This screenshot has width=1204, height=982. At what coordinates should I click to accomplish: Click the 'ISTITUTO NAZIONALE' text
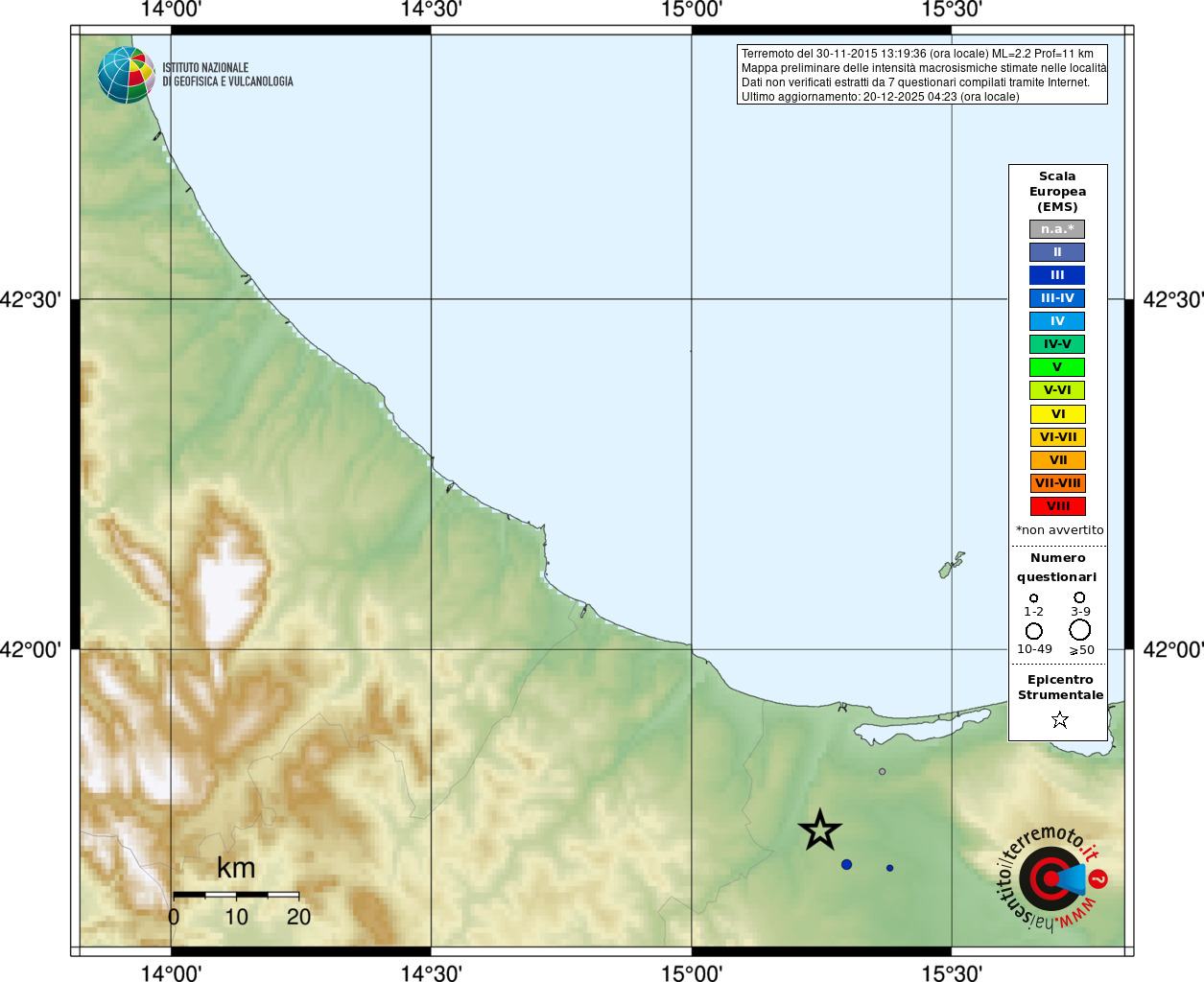coord(205,68)
